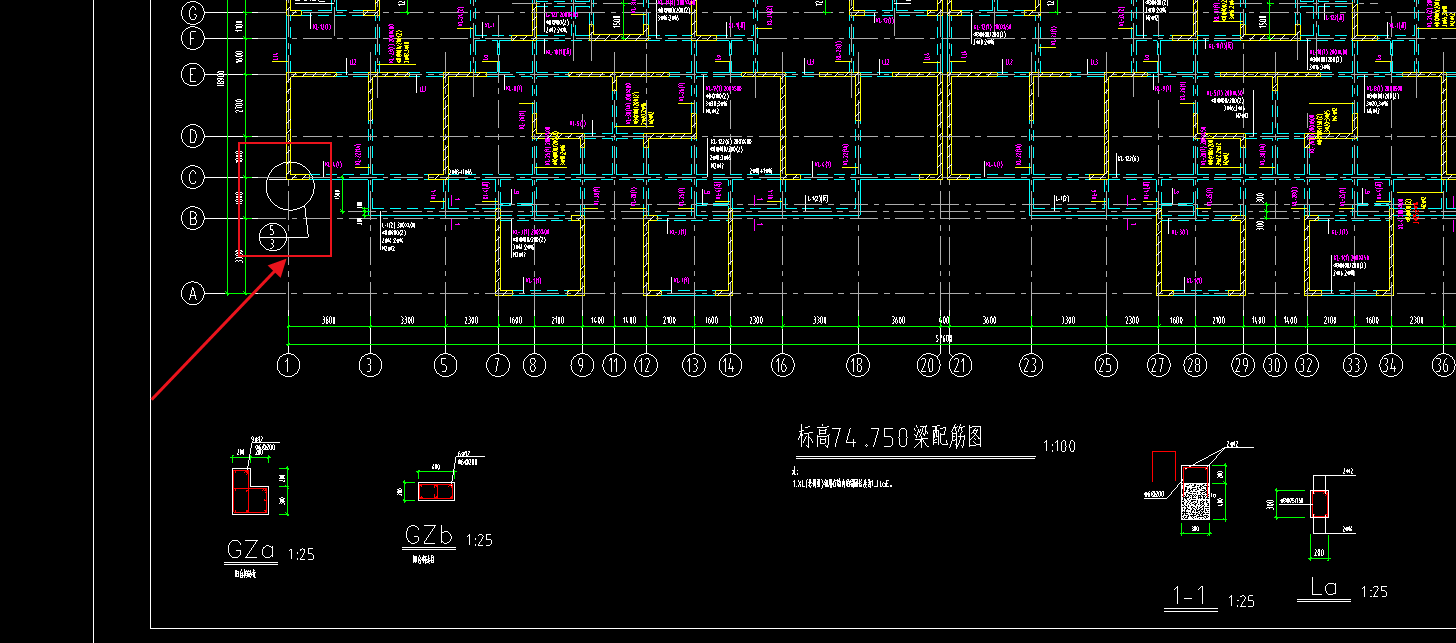Pick axis bubble number 13
The width and height of the screenshot is (1456, 643).
coord(694,365)
